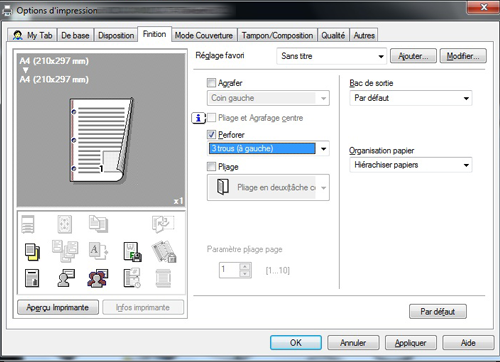This screenshot has width=500, height=362.
Task: Click the document with green F and stamp icon
Action: coord(132,252)
